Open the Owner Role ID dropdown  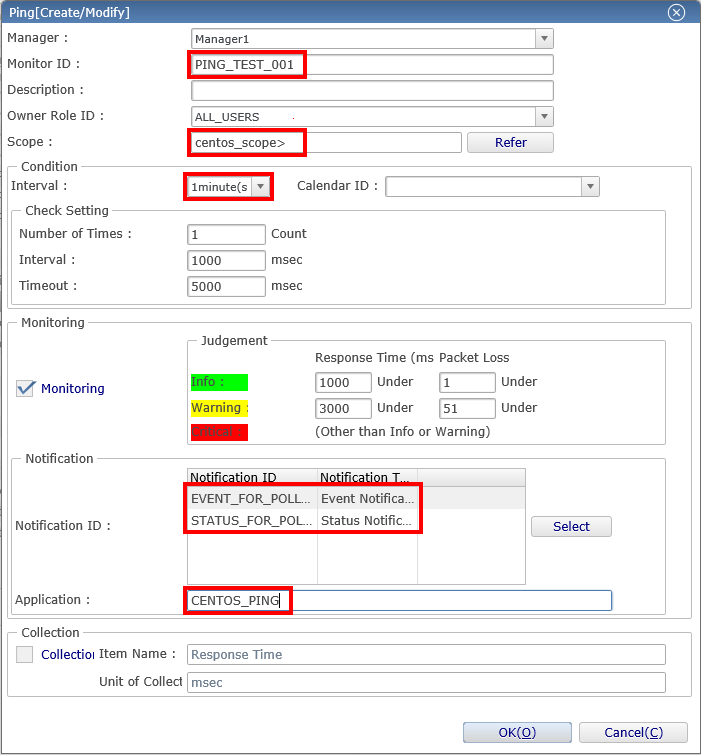[372, 117]
